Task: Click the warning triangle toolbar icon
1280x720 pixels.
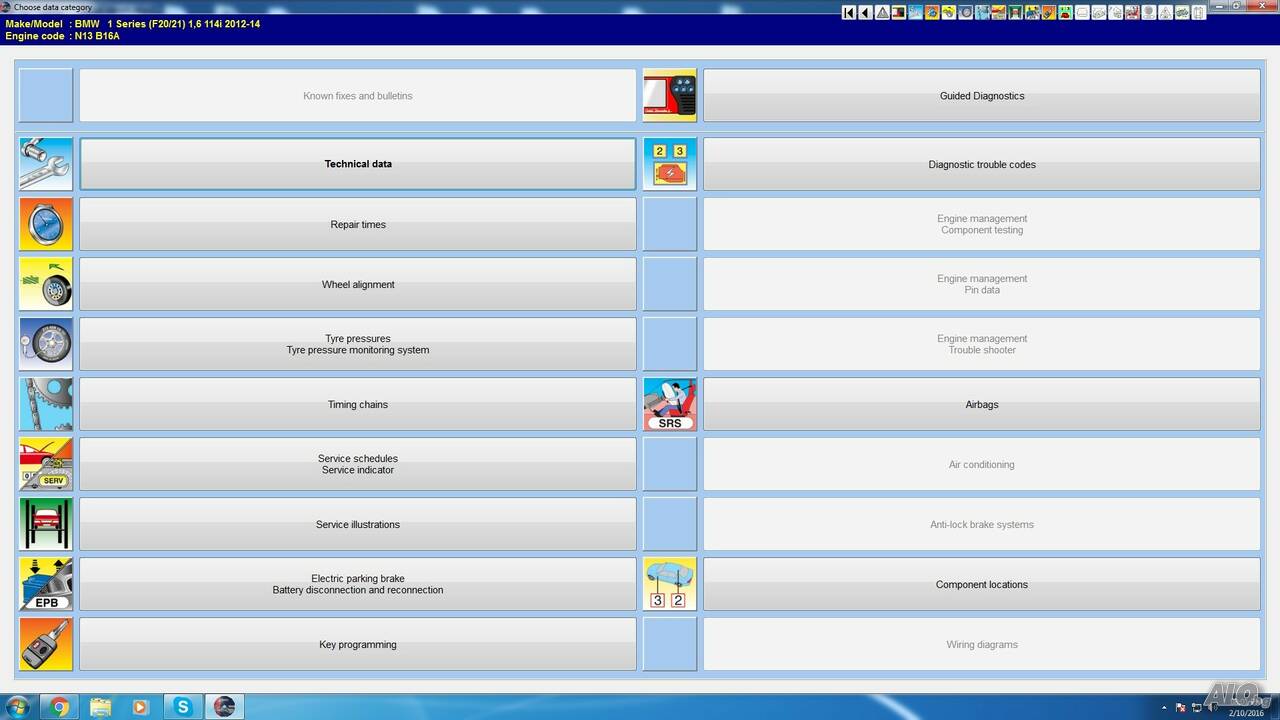Action: click(882, 13)
